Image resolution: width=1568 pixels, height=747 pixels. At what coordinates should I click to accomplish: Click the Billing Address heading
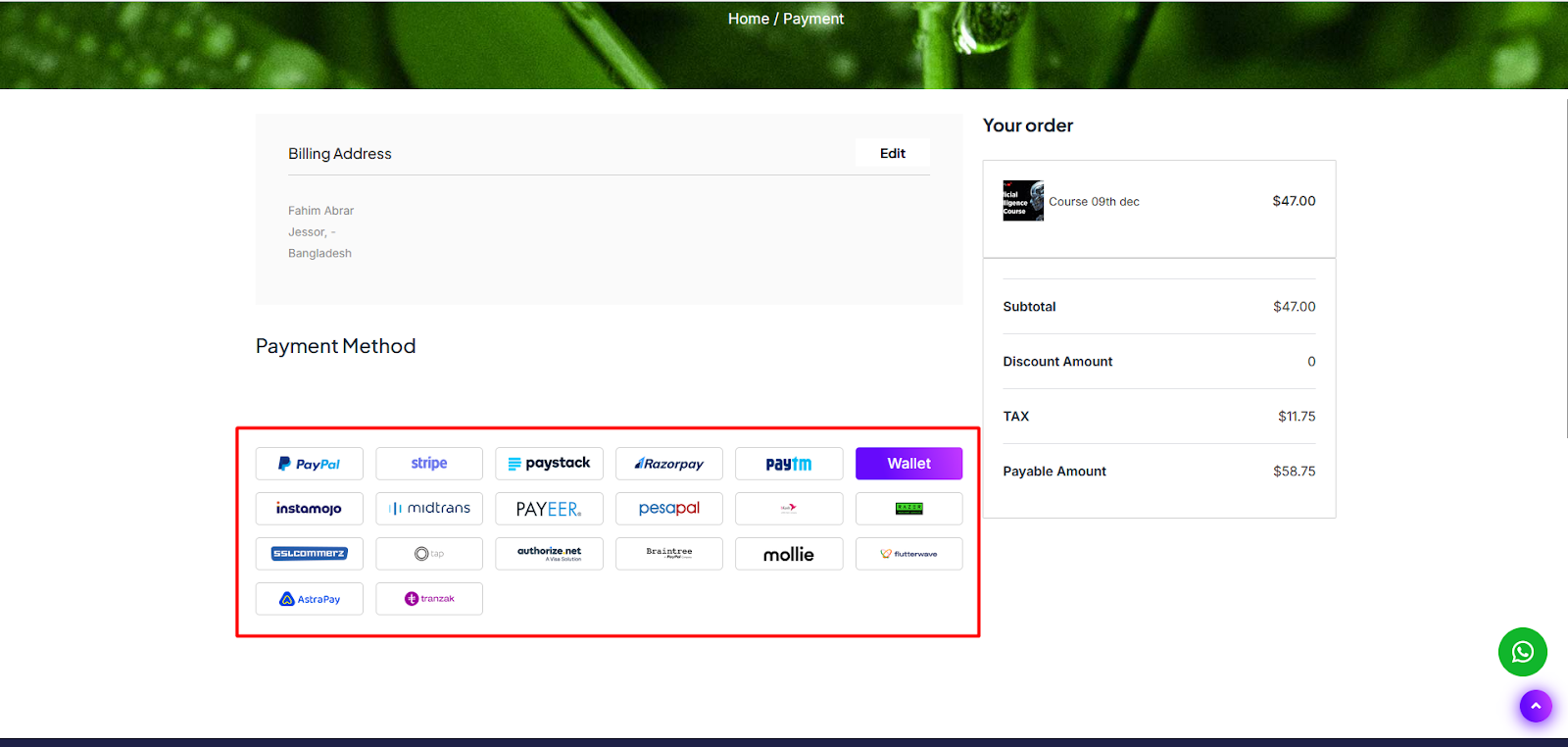pos(339,154)
